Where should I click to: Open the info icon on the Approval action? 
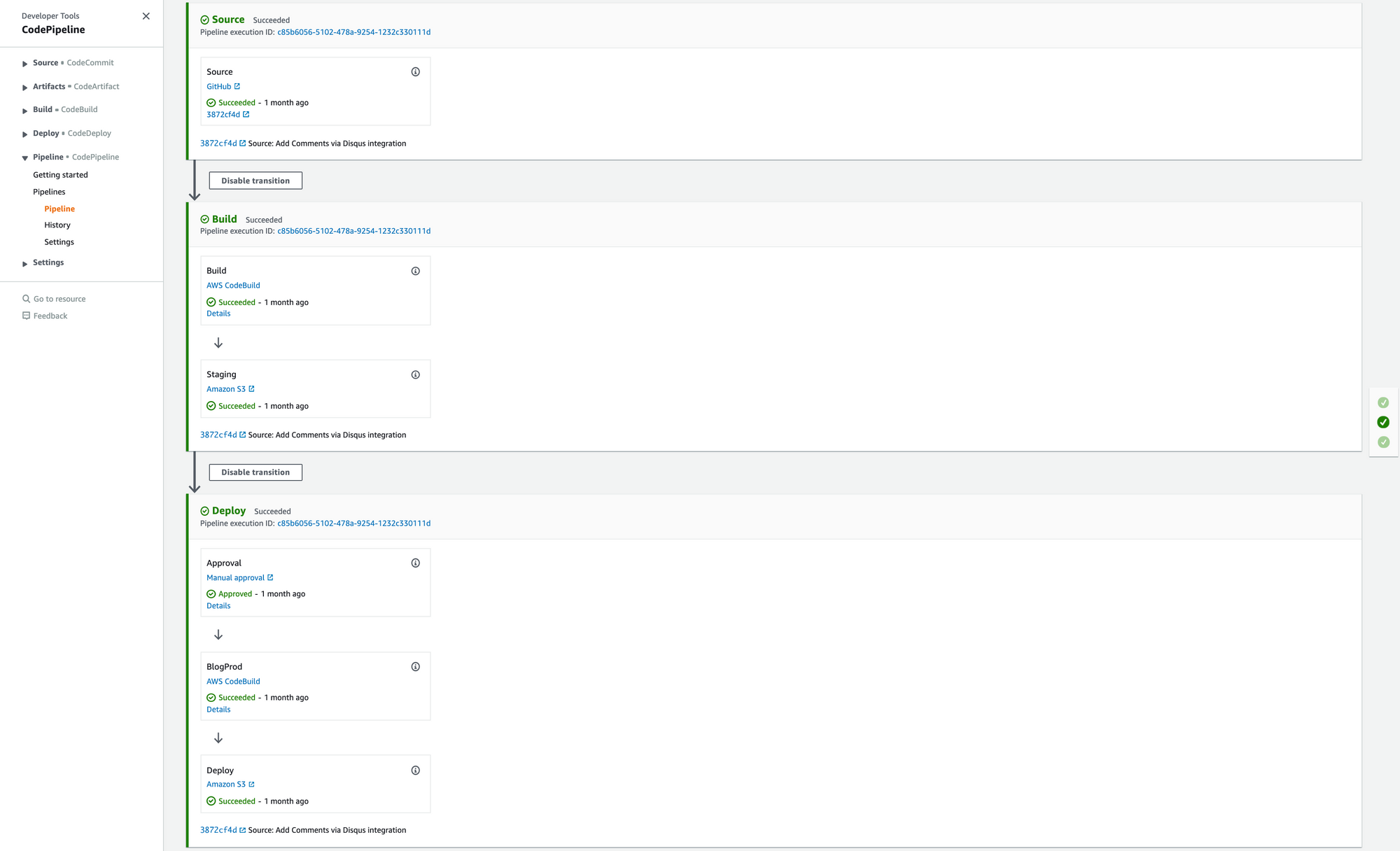click(x=415, y=563)
